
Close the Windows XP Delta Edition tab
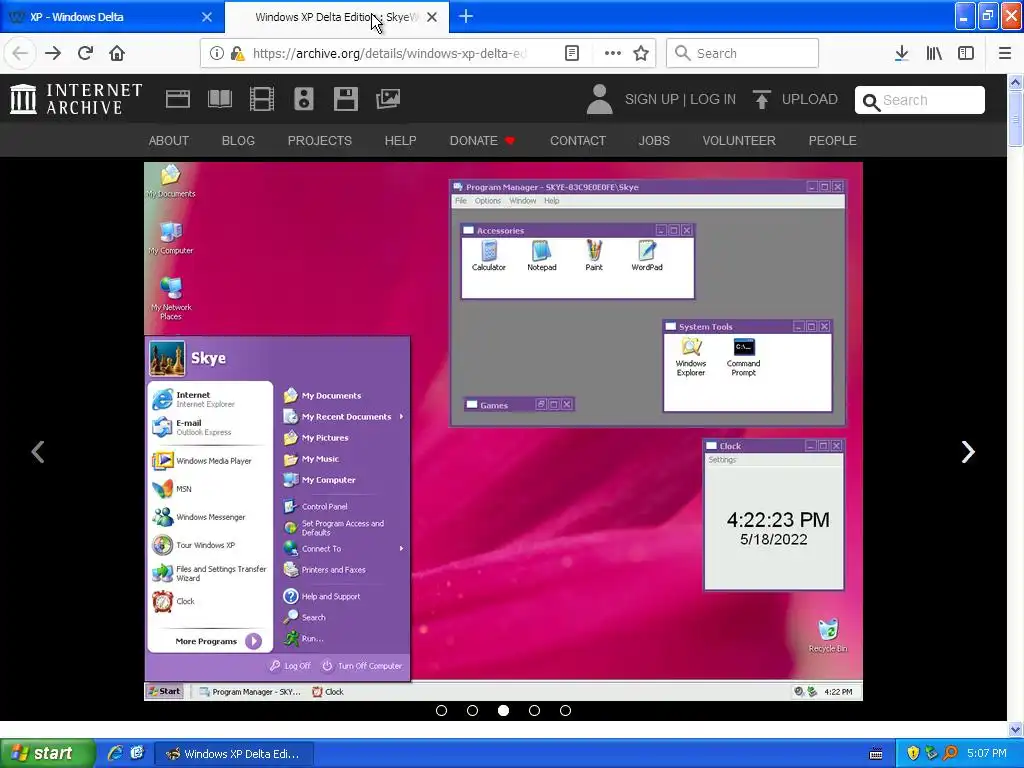pos(432,17)
